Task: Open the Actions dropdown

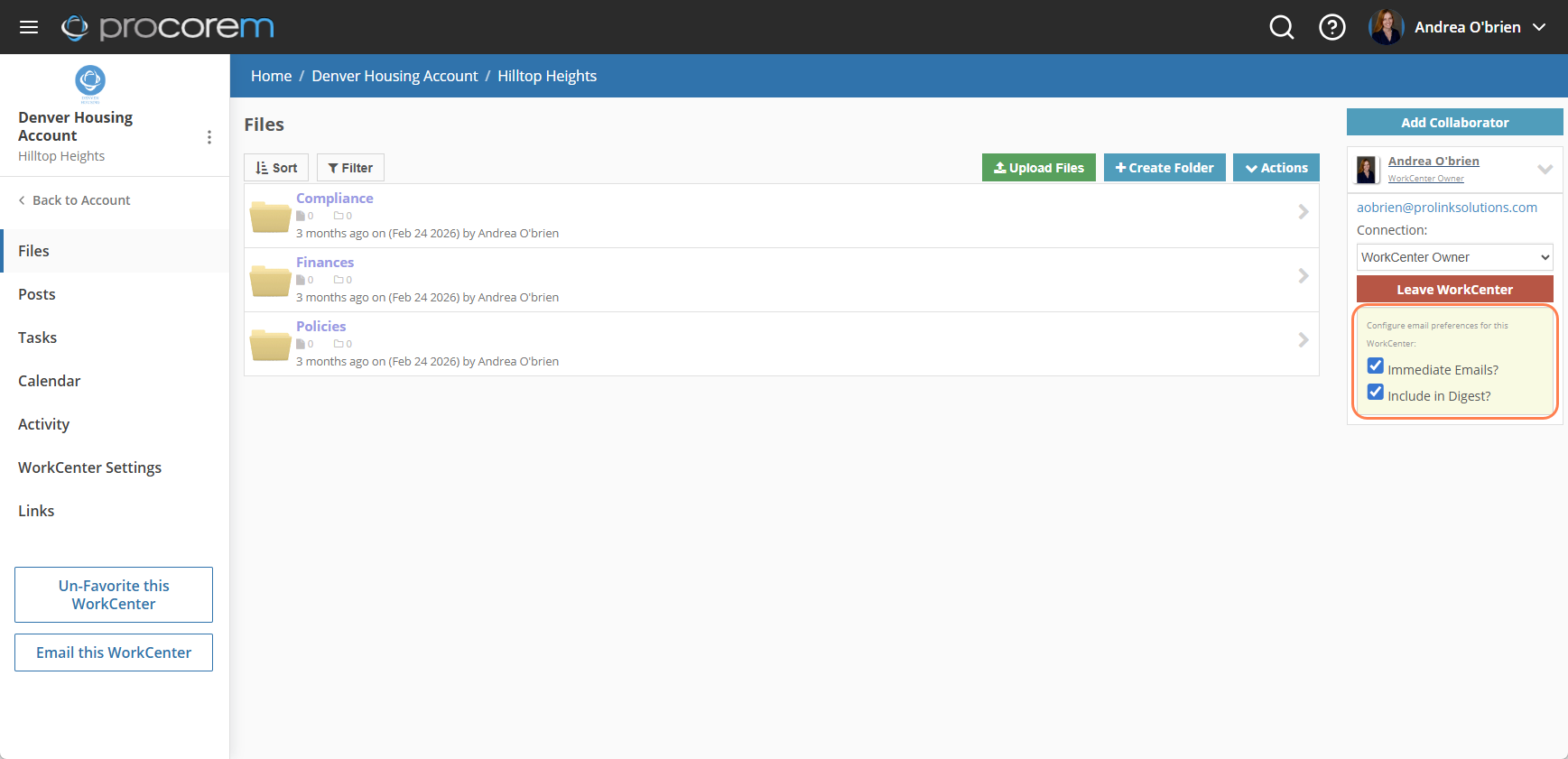Action: click(x=1276, y=168)
